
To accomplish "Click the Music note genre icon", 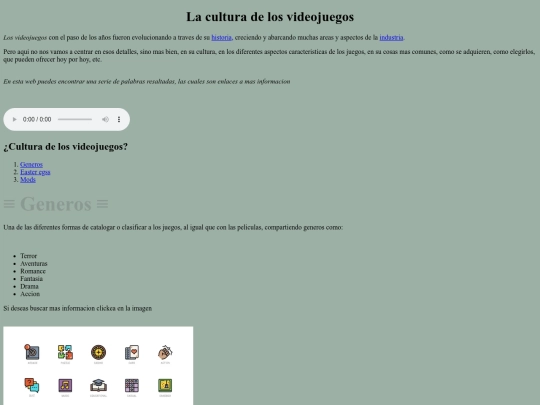I will (65, 385).
